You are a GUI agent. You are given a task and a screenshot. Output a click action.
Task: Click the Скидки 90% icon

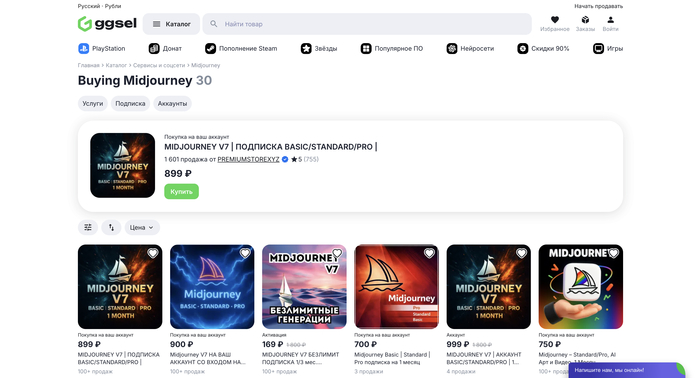point(523,49)
